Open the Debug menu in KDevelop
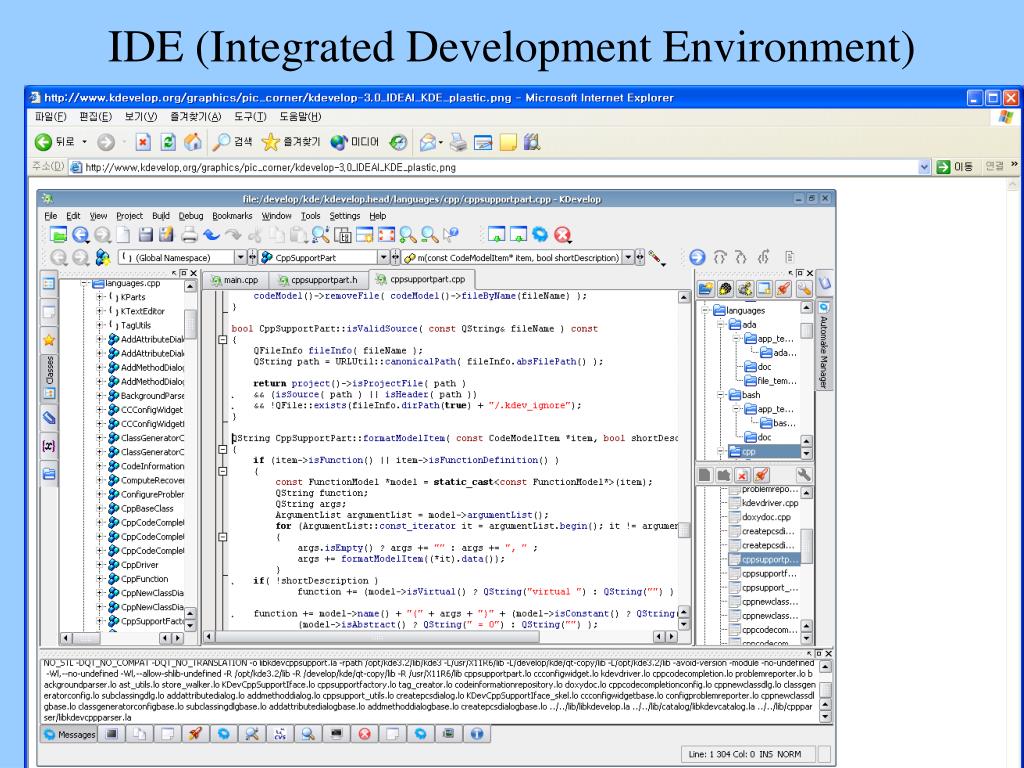 pyautogui.click(x=190, y=215)
